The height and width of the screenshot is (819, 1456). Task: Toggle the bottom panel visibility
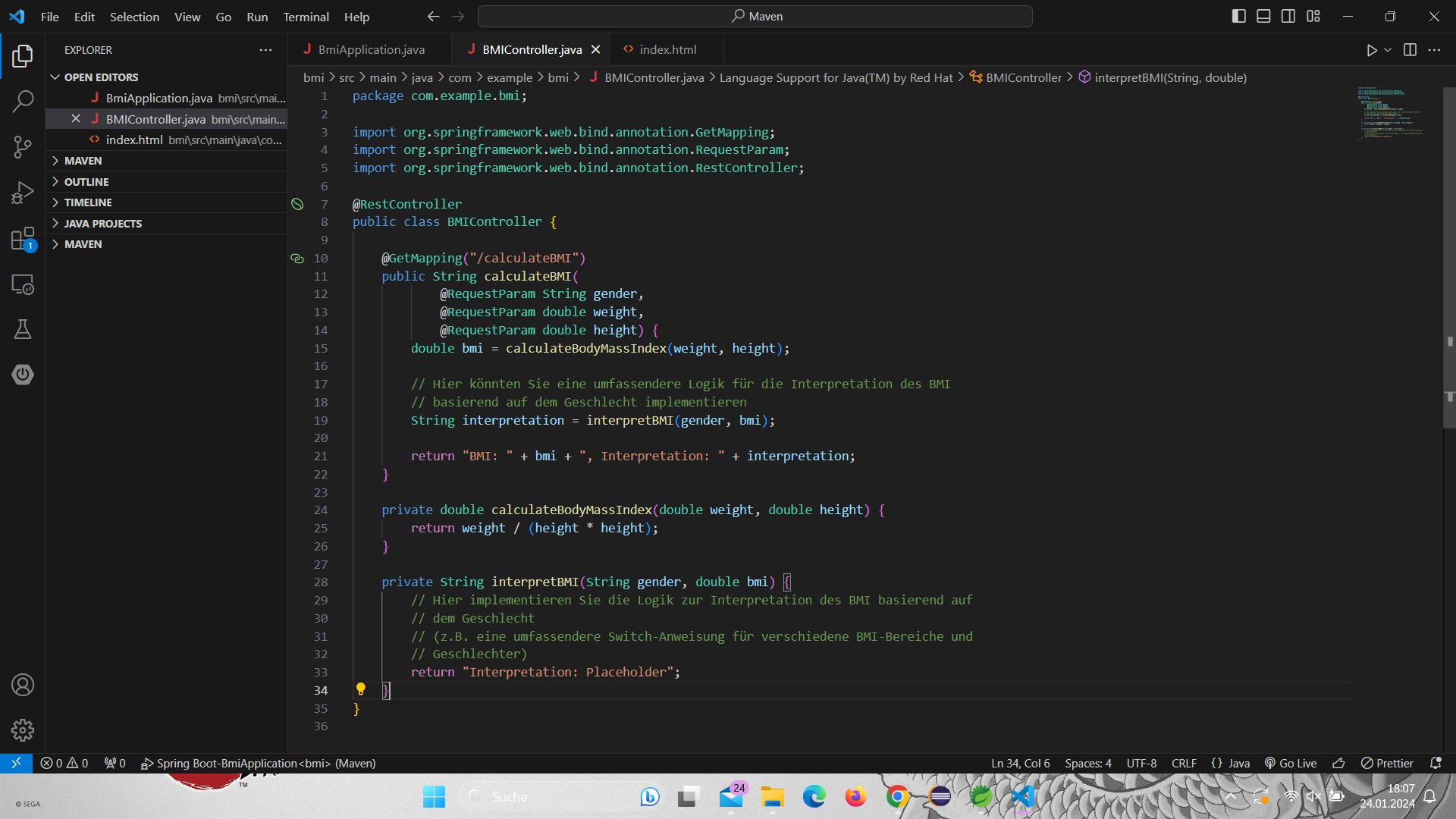[1263, 15]
